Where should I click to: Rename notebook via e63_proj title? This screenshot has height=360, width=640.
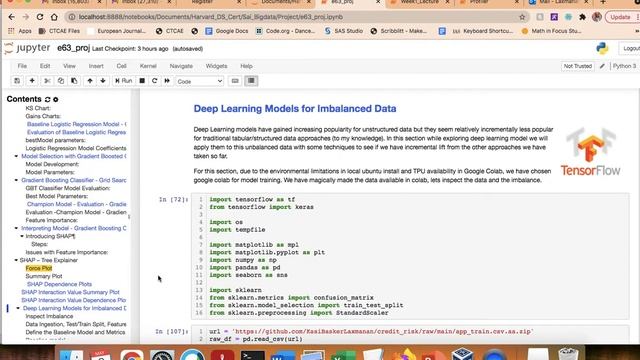[73, 48]
